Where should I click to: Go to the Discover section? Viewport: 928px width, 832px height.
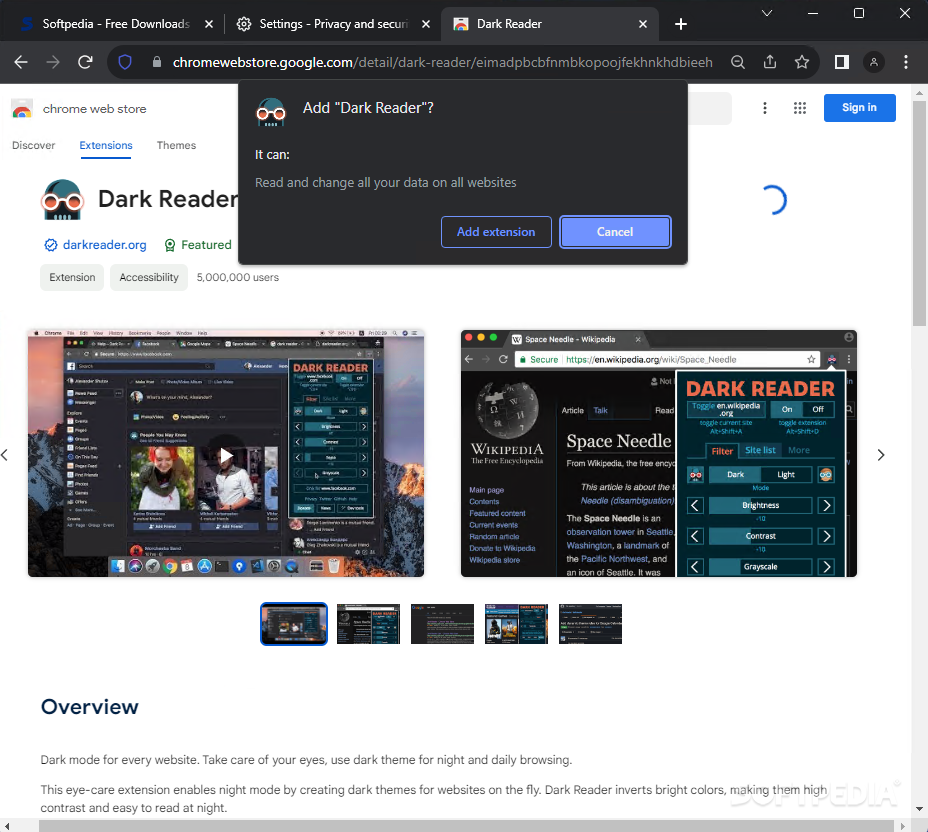[x=33, y=146]
